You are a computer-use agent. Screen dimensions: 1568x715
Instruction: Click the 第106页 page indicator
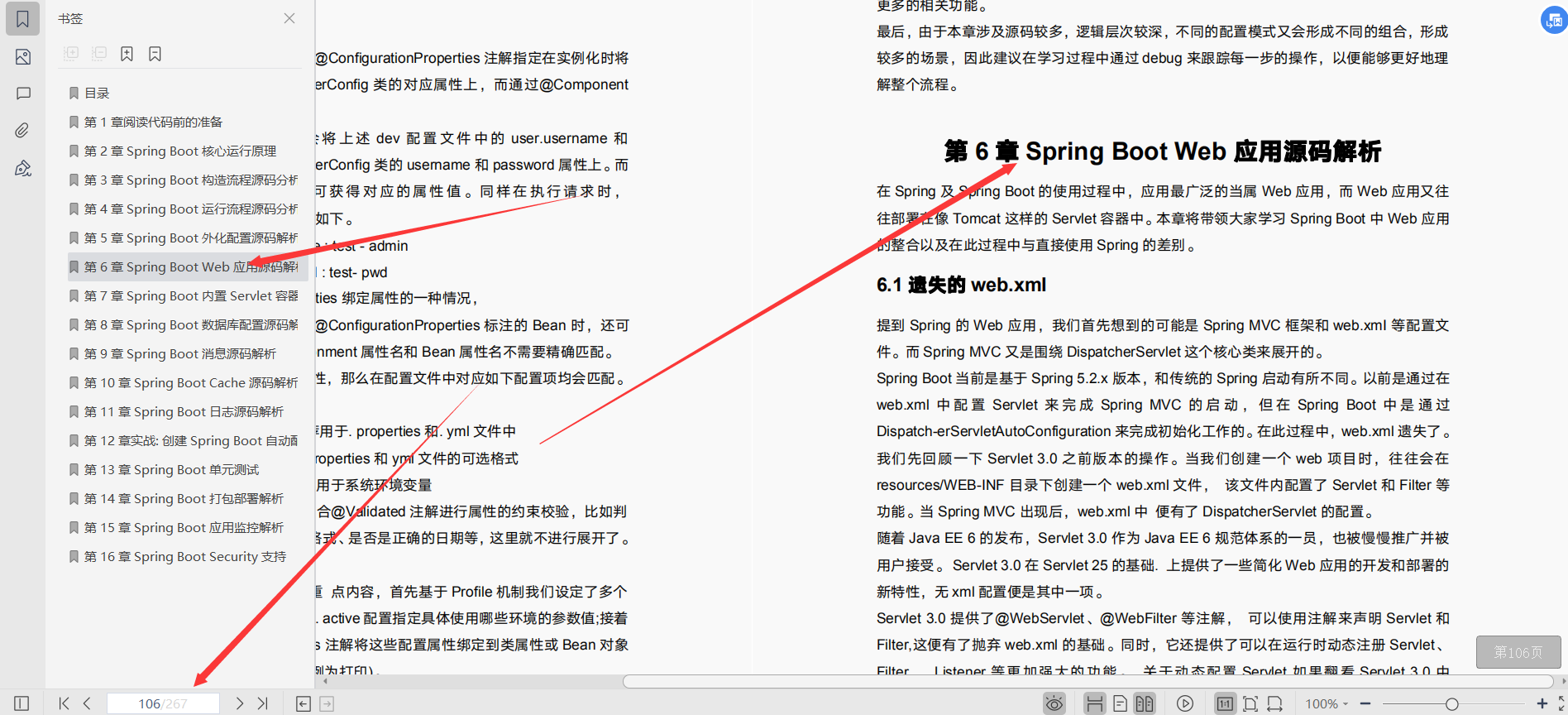(x=1518, y=652)
